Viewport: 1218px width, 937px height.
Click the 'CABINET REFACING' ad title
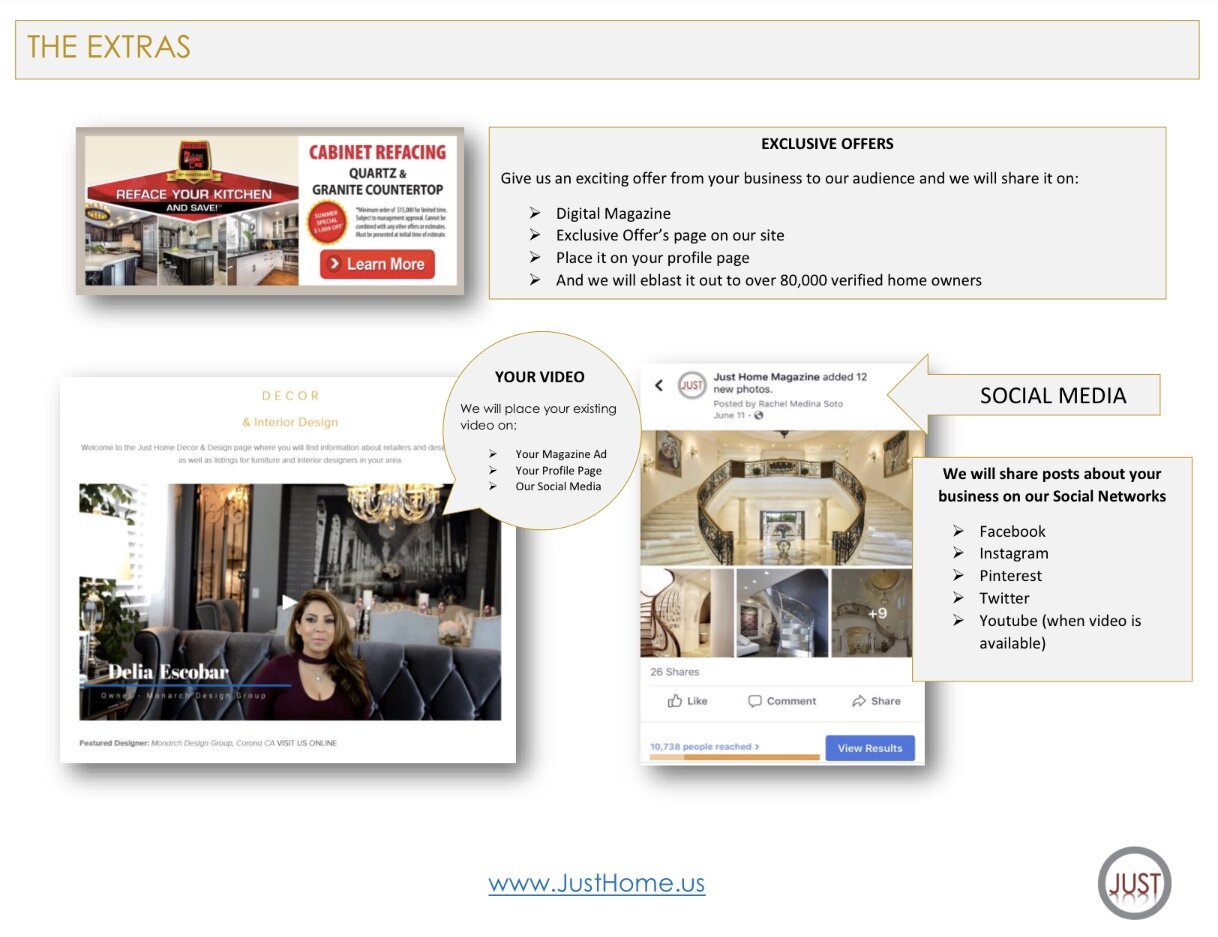pyautogui.click(x=377, y=152)
